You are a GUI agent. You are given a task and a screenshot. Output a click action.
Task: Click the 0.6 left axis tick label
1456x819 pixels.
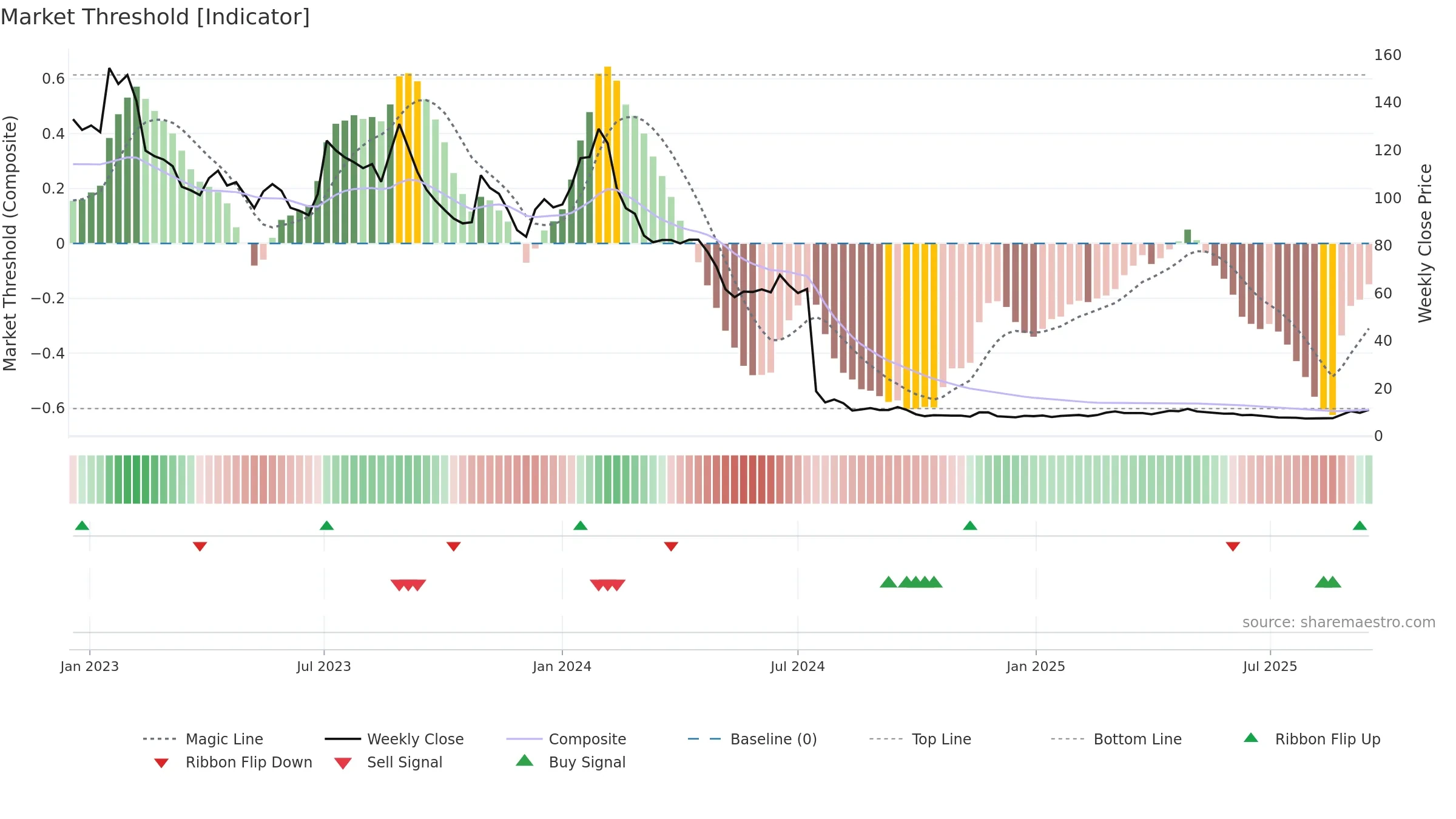tap(53, 79)
